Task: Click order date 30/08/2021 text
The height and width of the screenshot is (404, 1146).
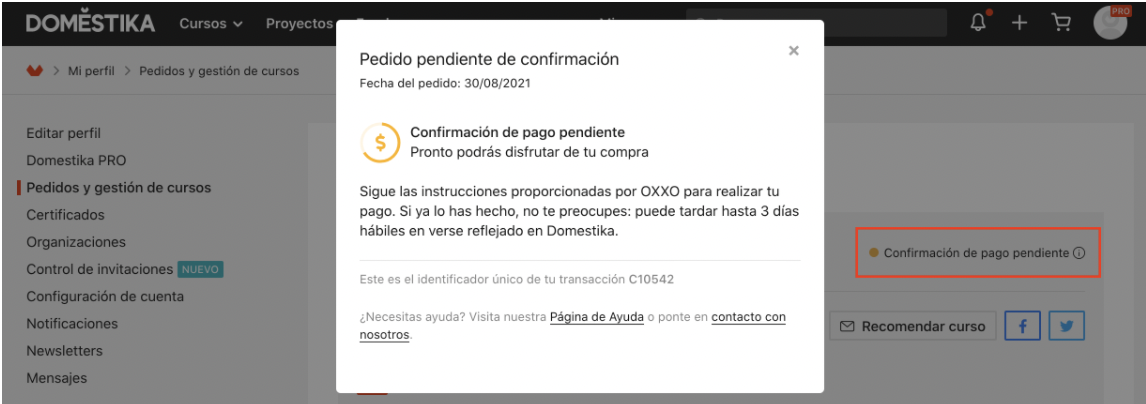Action: pos(497,83)
